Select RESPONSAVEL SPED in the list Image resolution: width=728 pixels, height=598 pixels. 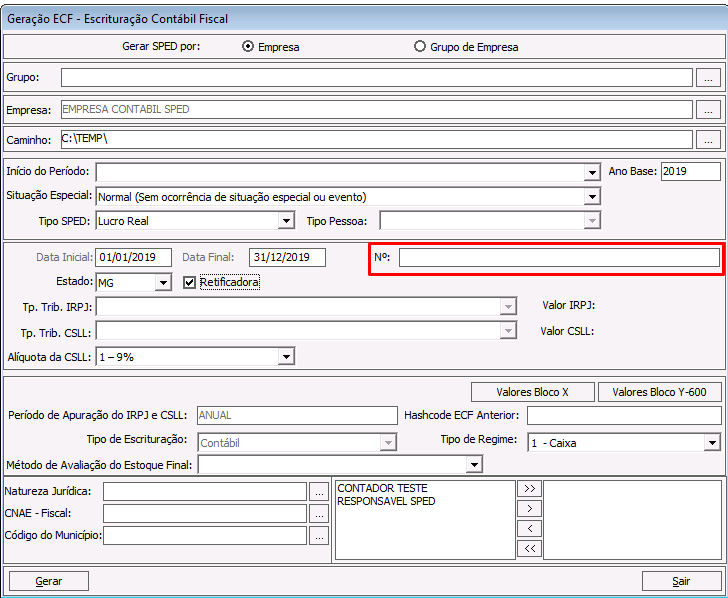(x=386, y=501)
